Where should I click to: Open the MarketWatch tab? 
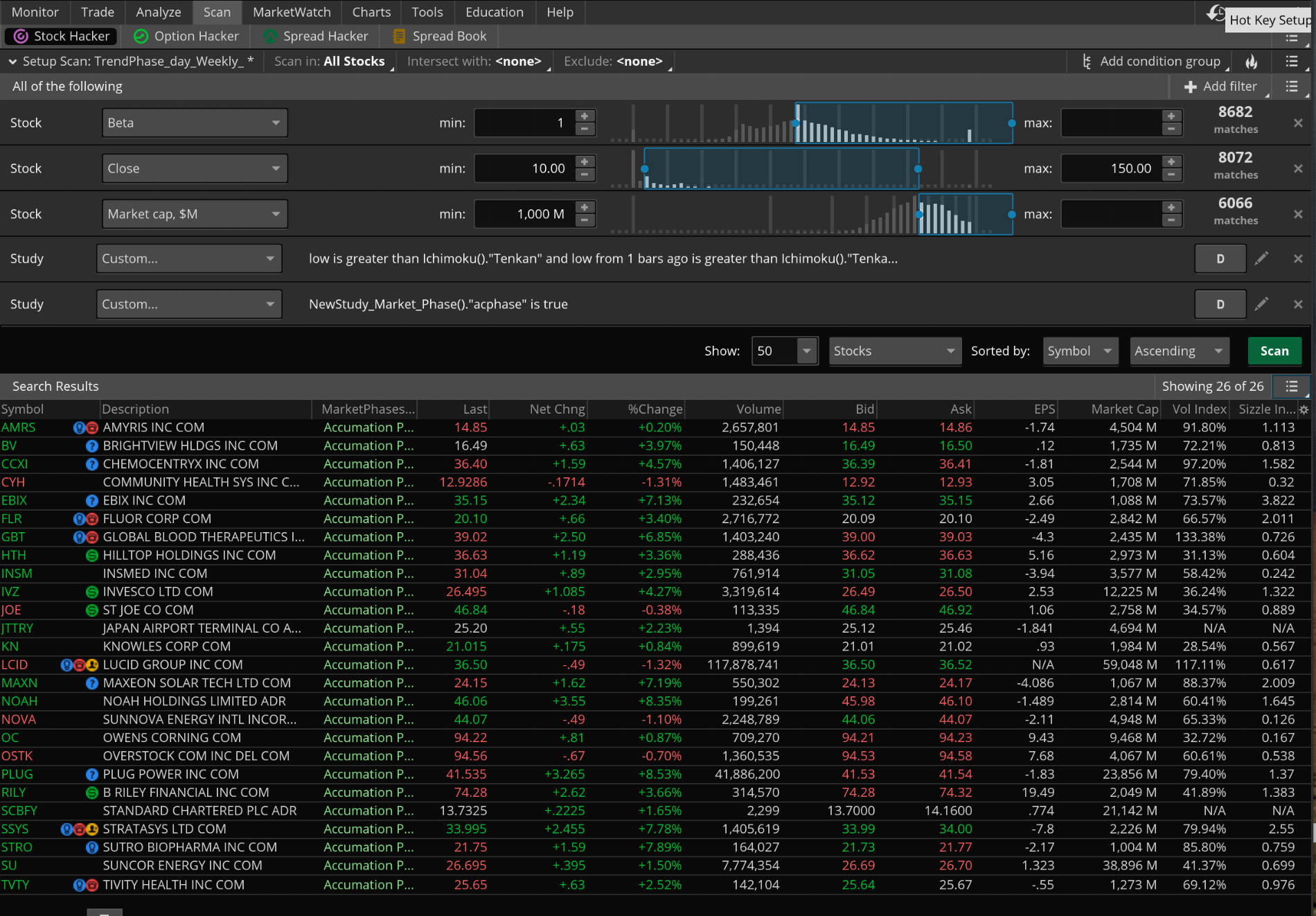click(x=292, y=12)
